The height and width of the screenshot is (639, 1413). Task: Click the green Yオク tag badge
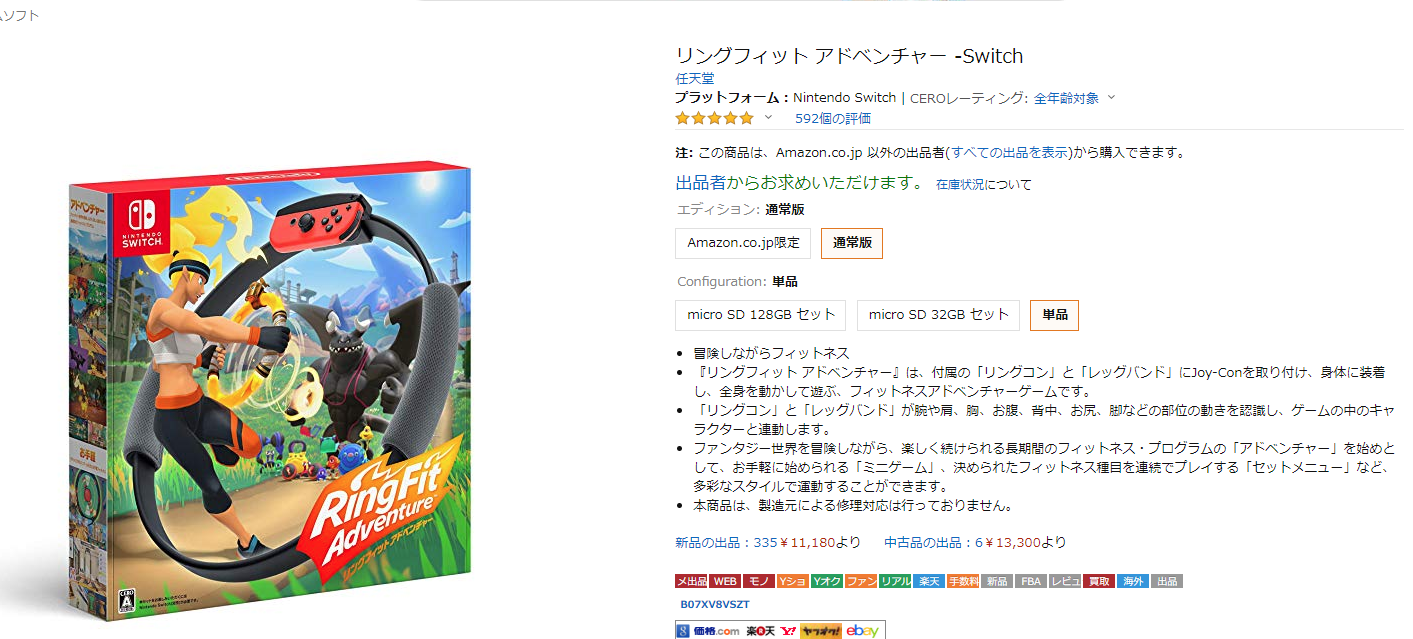point(827,581)
